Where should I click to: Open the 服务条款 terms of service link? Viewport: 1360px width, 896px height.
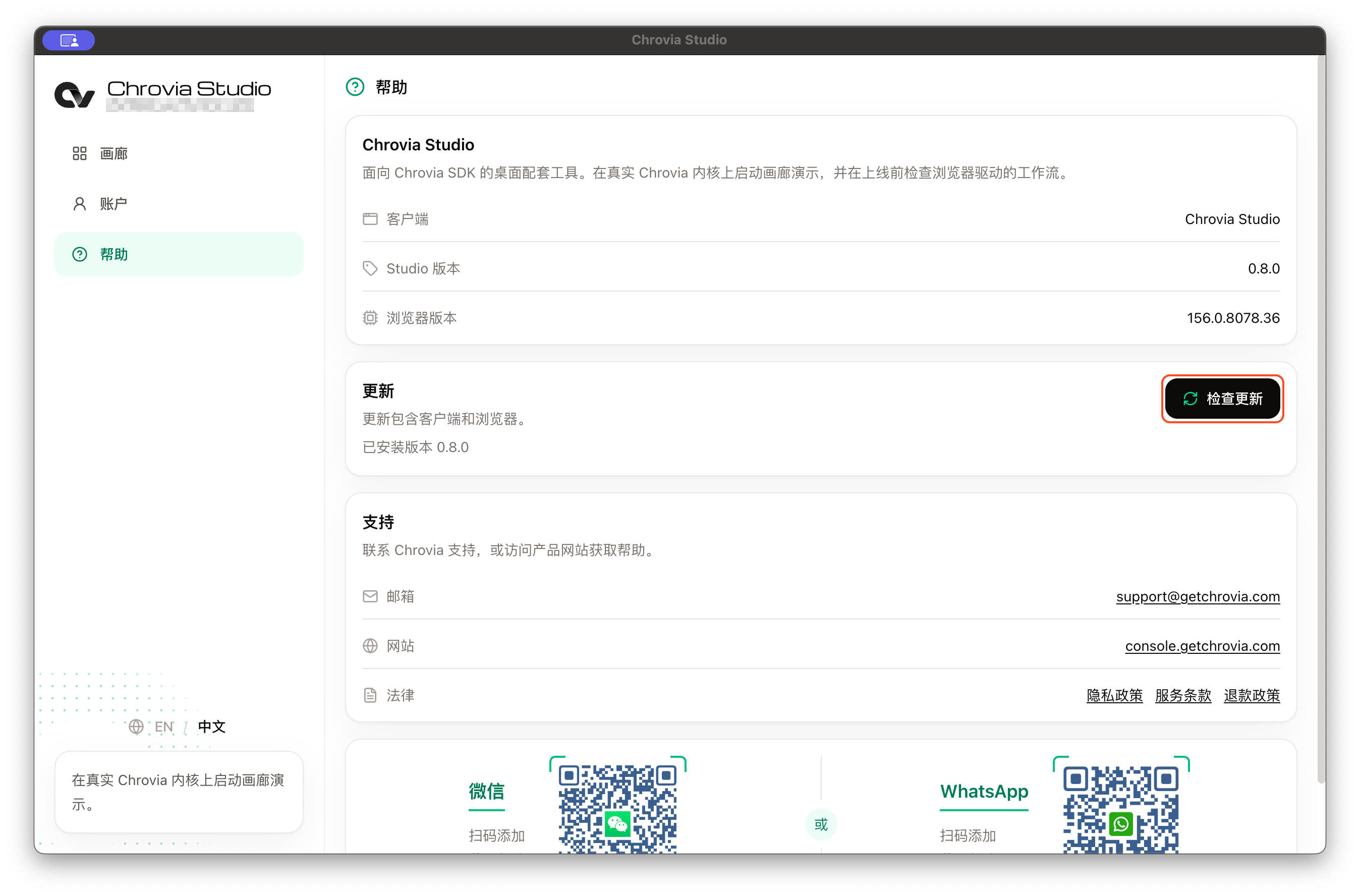1183,695
